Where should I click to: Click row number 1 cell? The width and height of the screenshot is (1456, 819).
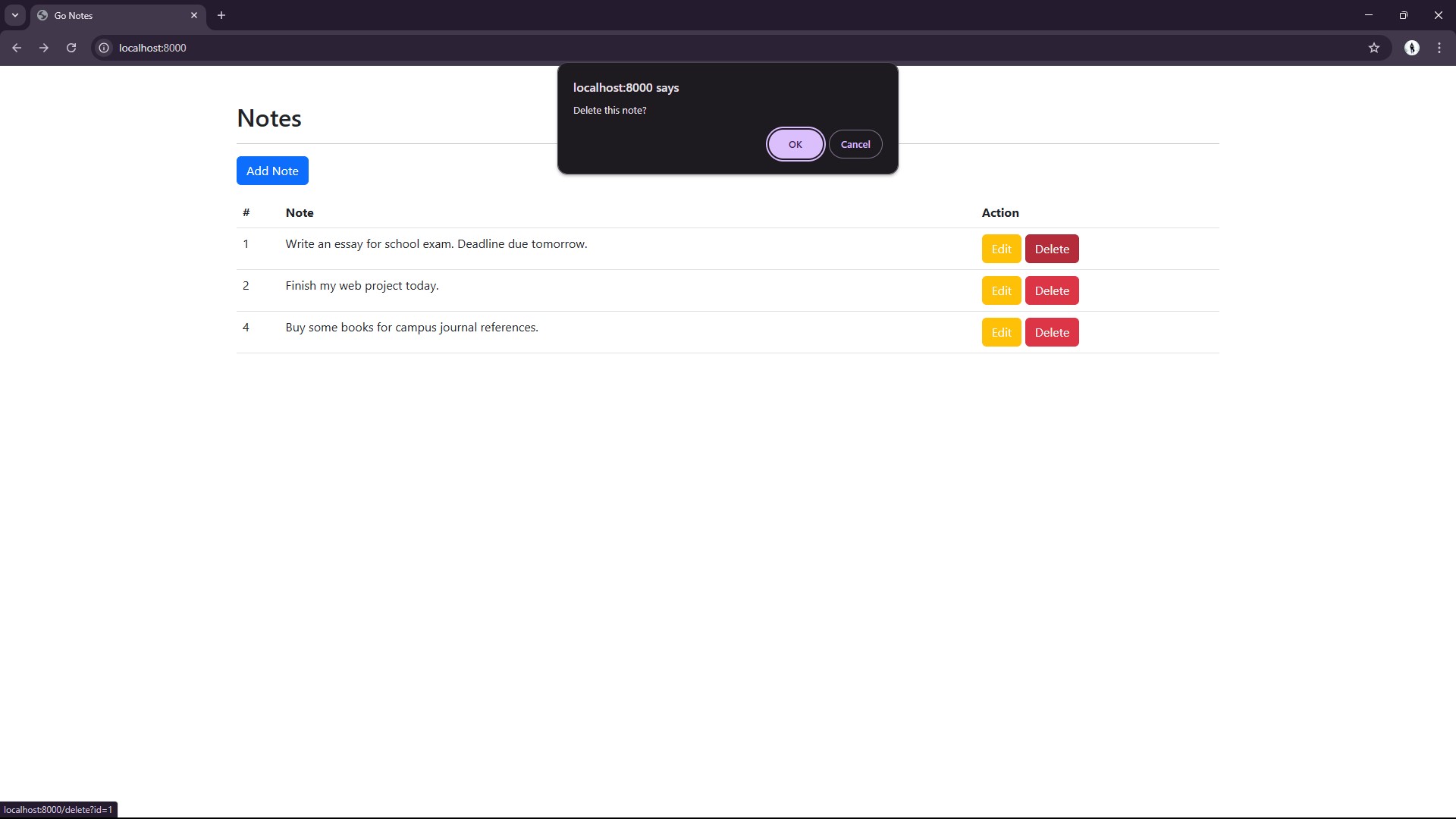(246, 244)
